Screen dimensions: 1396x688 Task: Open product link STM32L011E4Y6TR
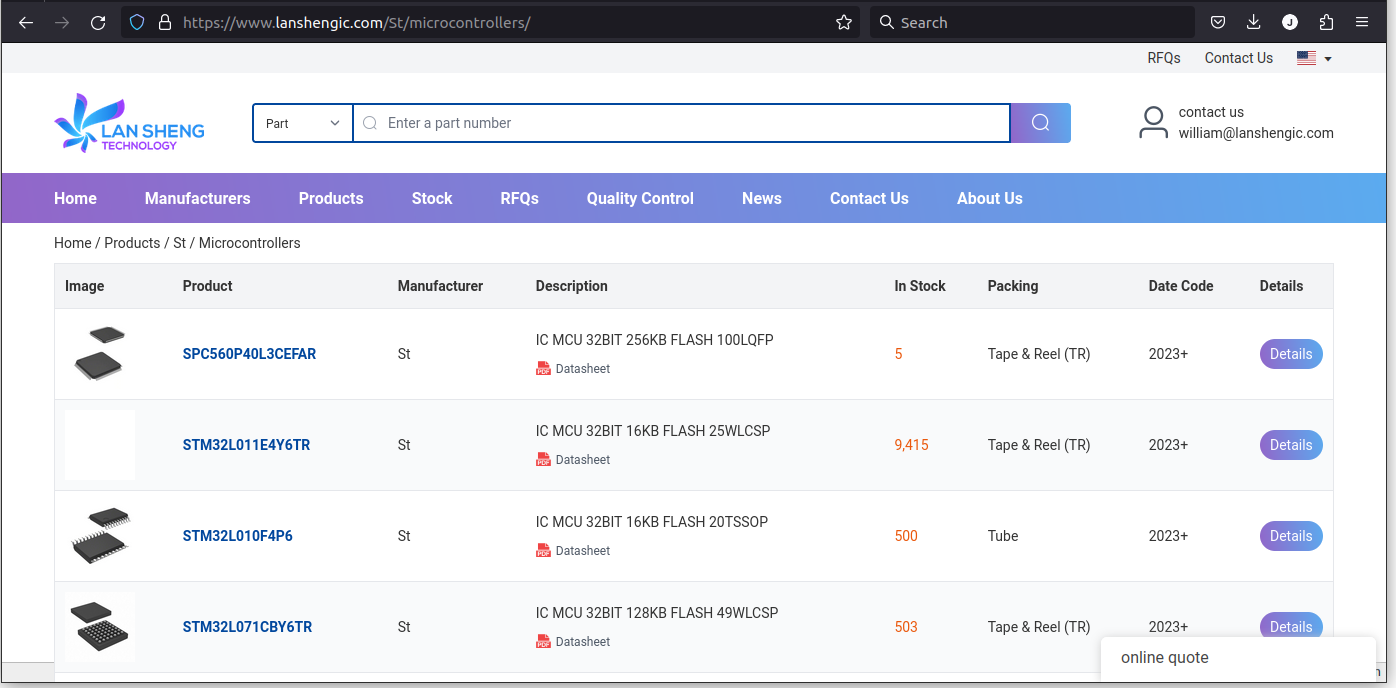[246, 445]
